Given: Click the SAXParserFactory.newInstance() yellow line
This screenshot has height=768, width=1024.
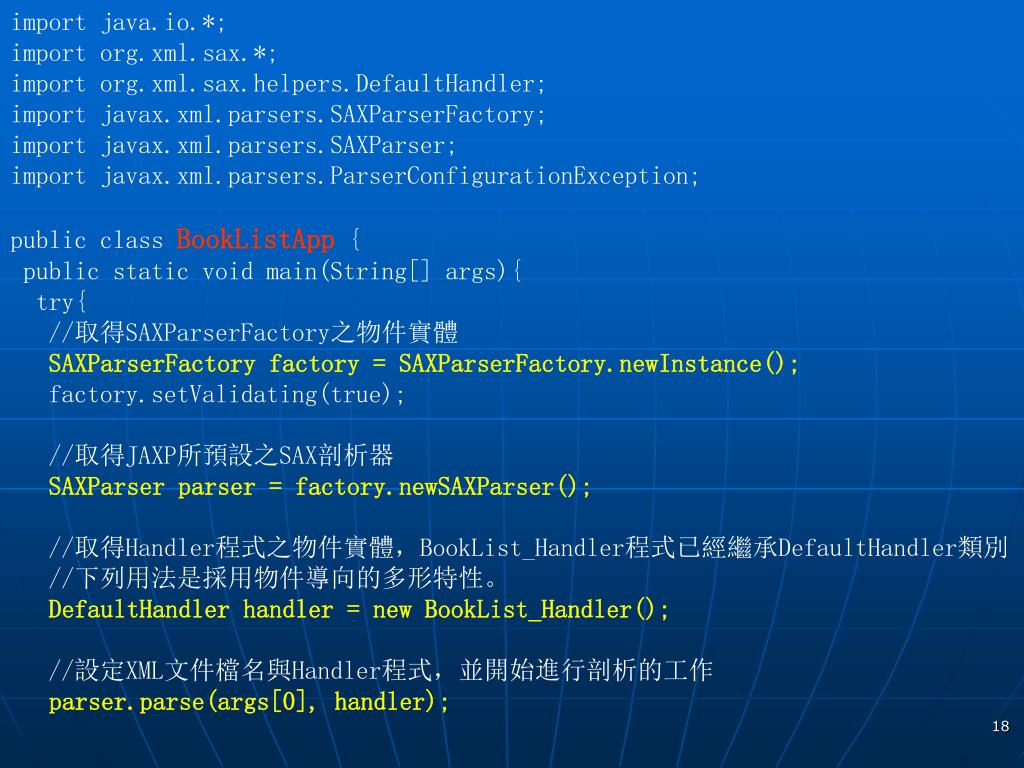Looking at the screenshot, I should click(x=423, y=364).
